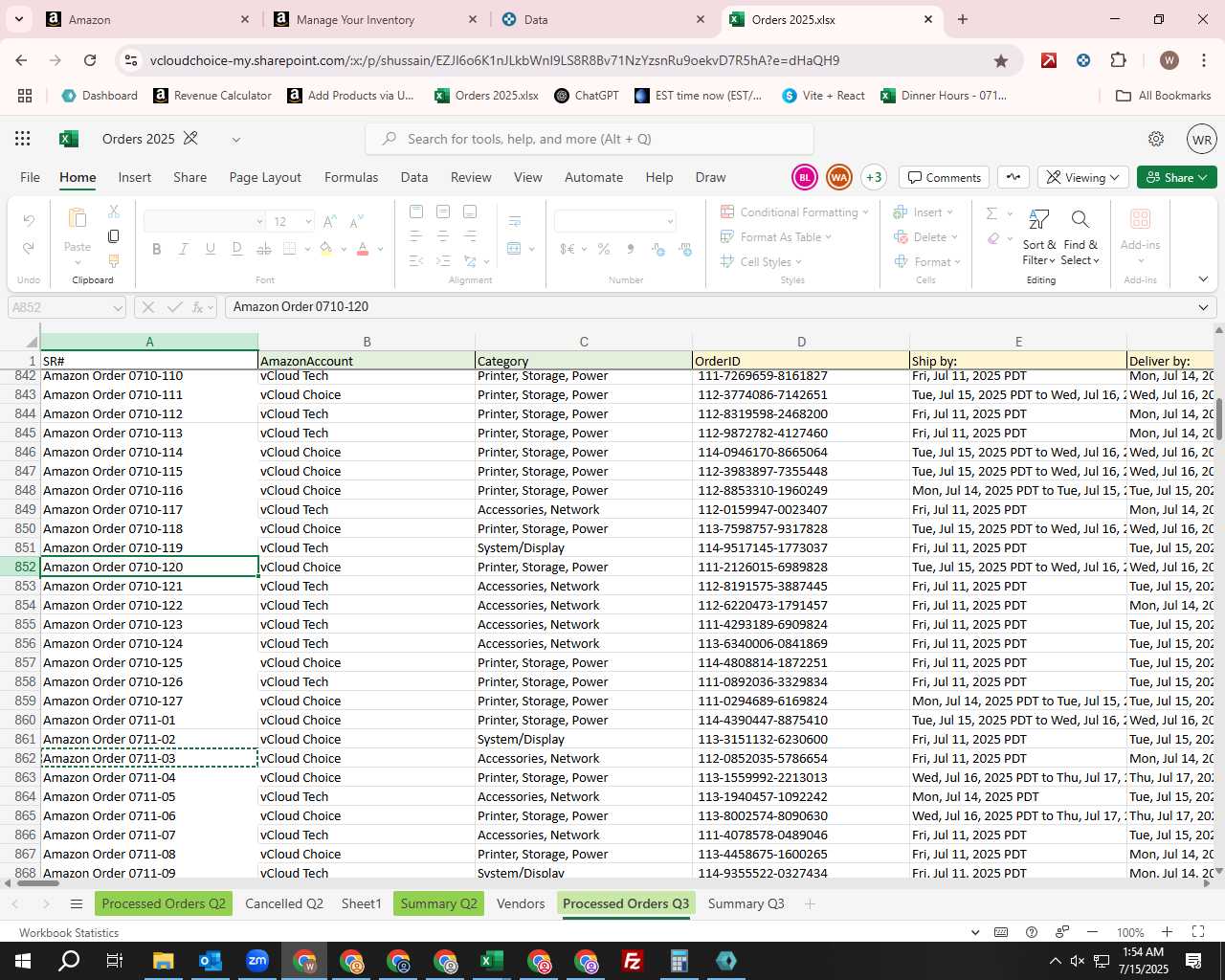Open FileZilla from the taskbar
Screen dimensions: 1225x980
coord(633,961)
